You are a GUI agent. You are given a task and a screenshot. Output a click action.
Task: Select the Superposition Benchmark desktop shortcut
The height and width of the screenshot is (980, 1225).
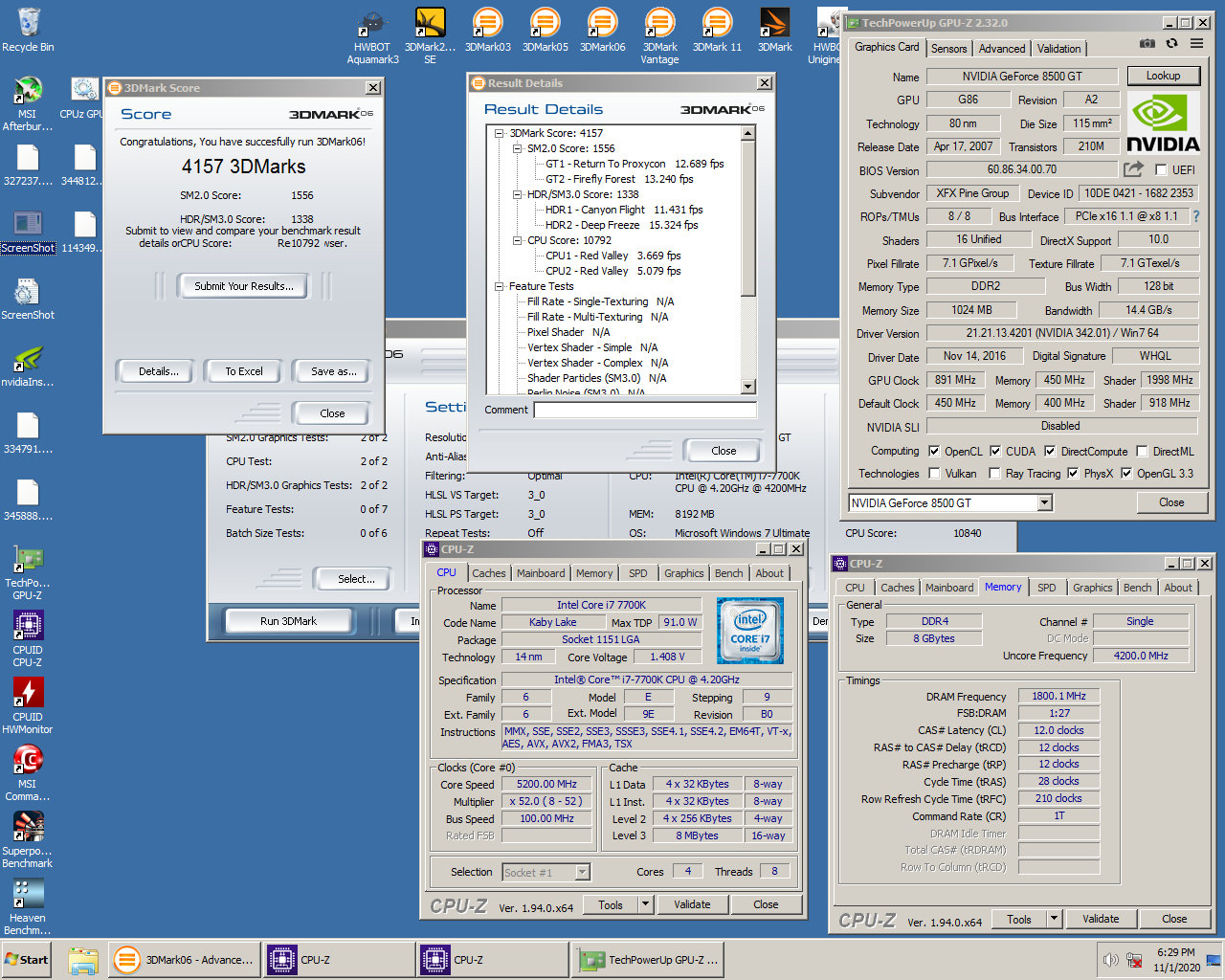(x=28, y=841)
